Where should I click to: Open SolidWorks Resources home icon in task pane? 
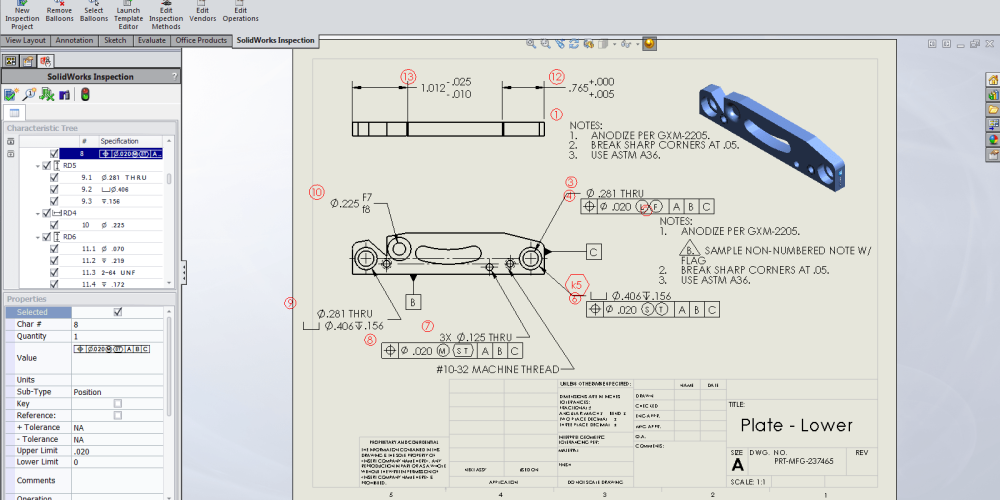tap(992, 80)
